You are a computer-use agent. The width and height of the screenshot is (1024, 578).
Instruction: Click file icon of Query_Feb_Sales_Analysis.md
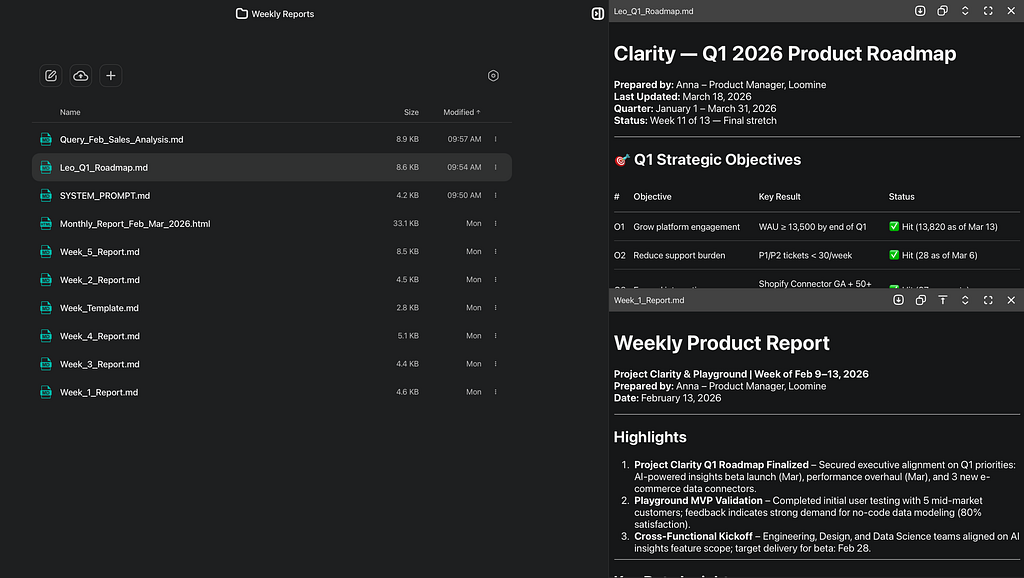click(x=46, y=139)
